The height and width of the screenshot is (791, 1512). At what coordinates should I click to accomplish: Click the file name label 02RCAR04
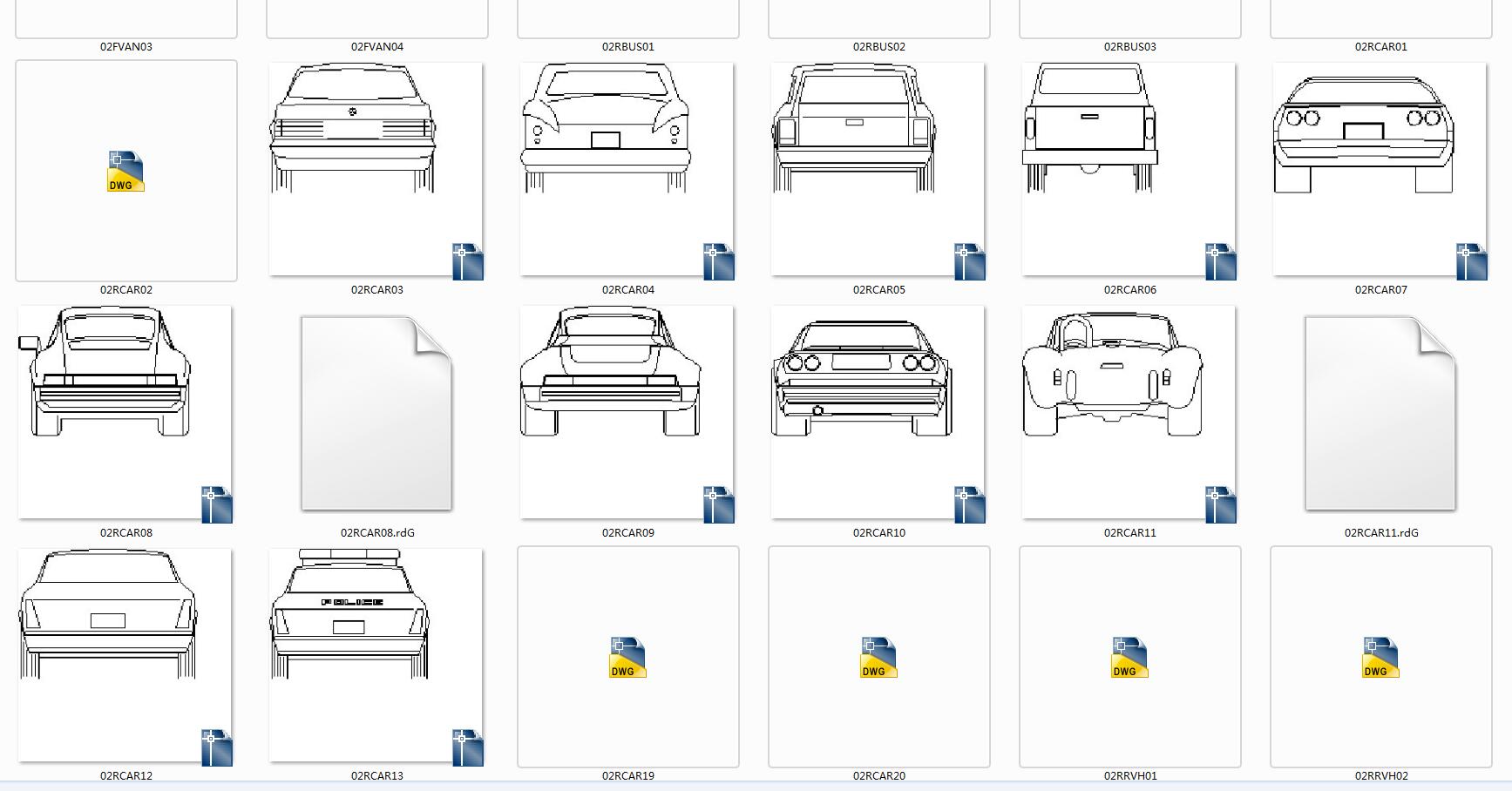pyautogui.click(x=628, y=290)
